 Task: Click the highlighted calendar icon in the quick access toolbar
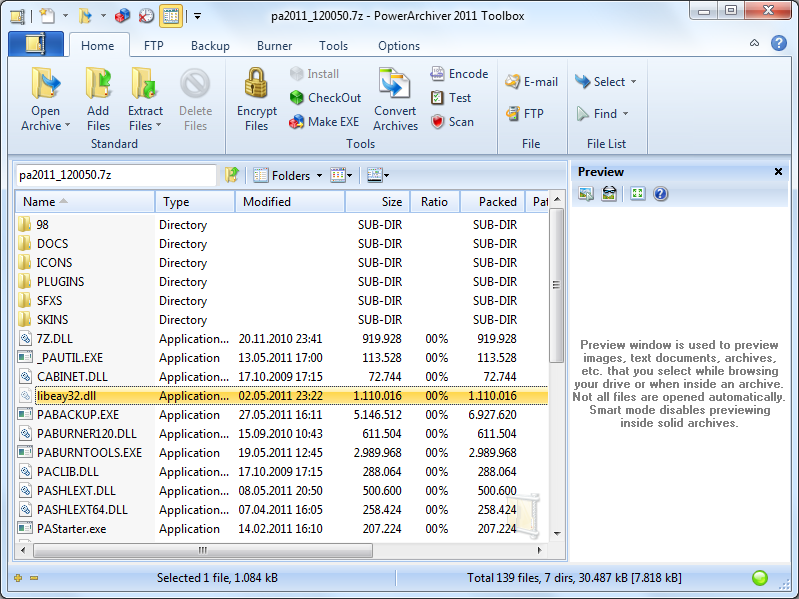click(x=171, y=16)
